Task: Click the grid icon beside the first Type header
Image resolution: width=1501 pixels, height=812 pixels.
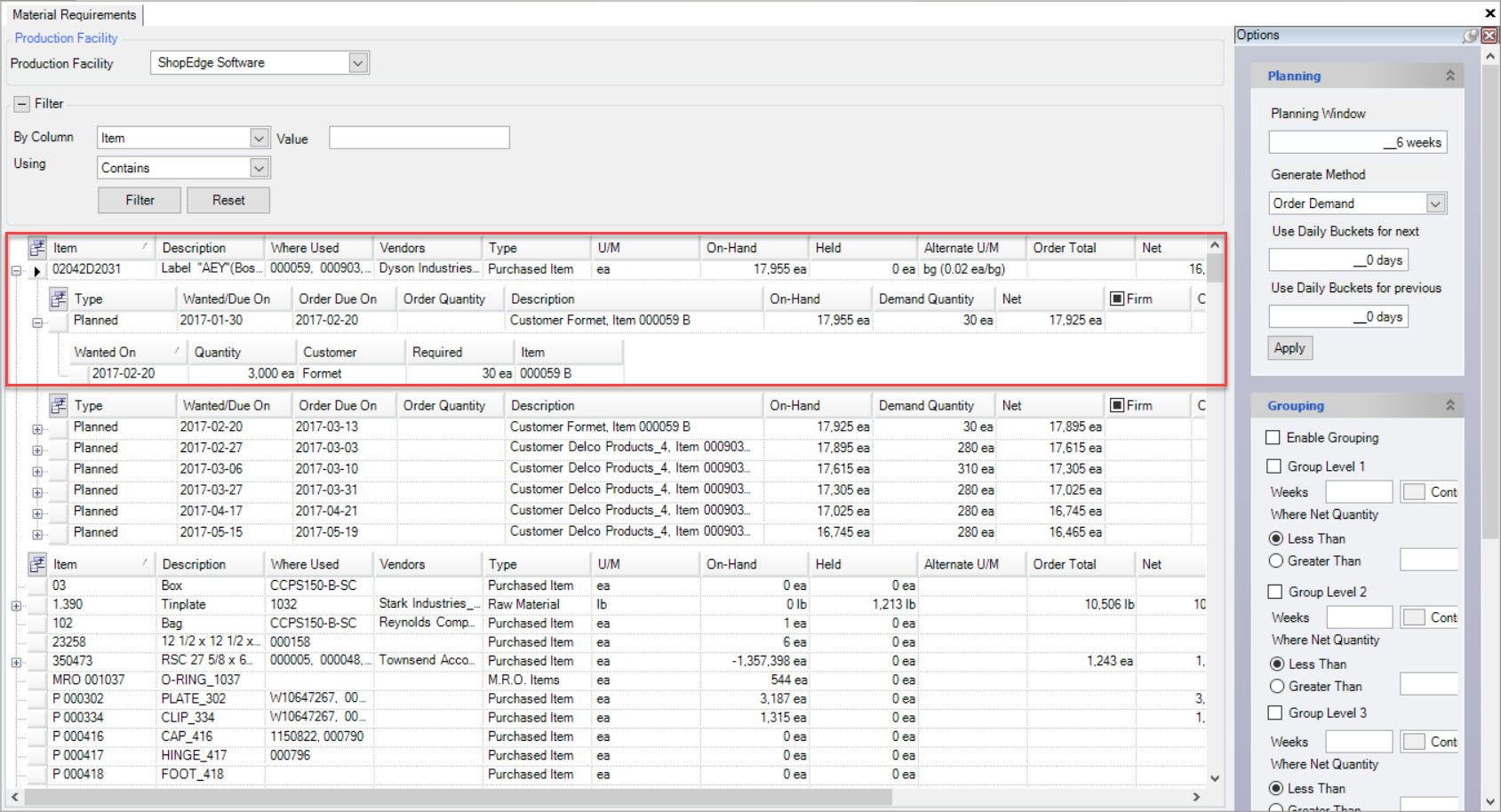Action: [x=59, y=299]
